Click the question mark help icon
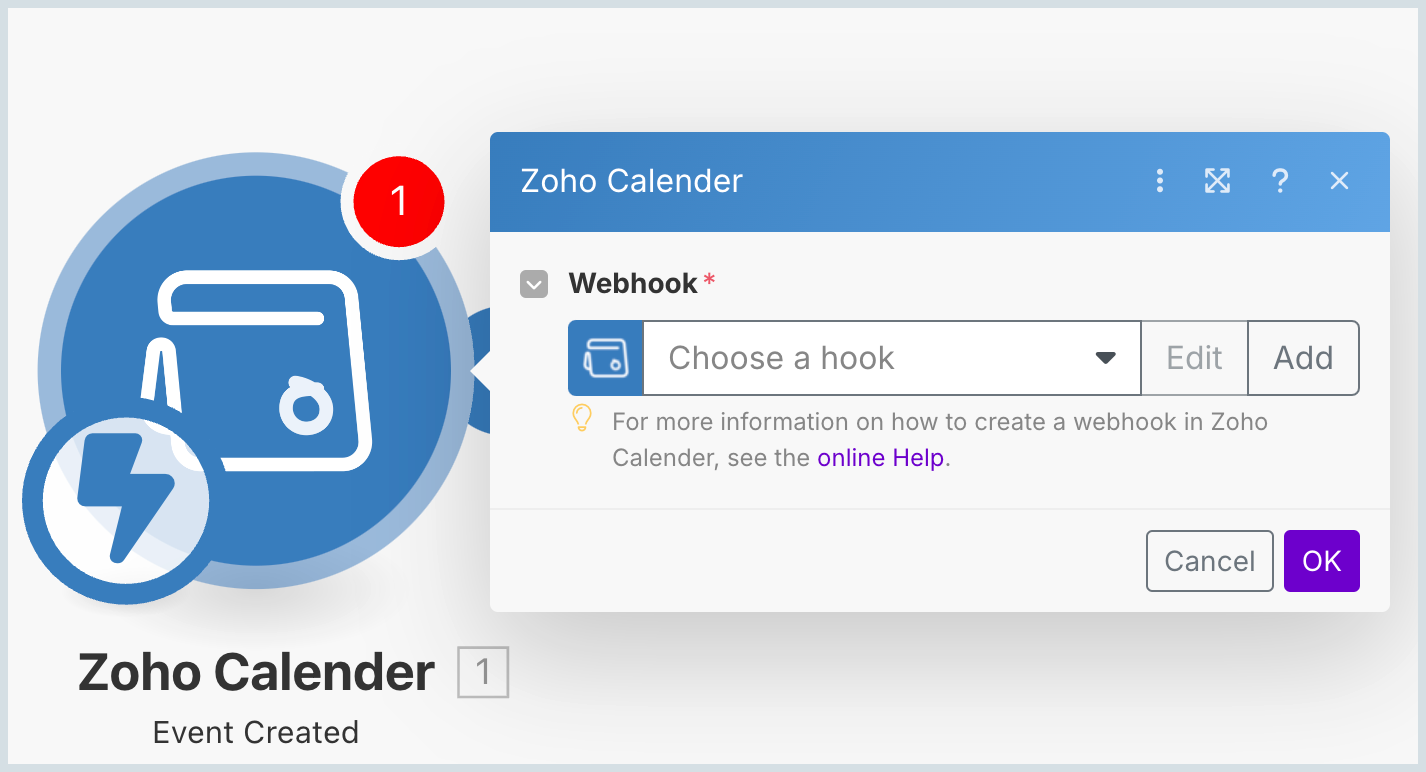Screen dimensions: 1426x772 (1279, 181)
